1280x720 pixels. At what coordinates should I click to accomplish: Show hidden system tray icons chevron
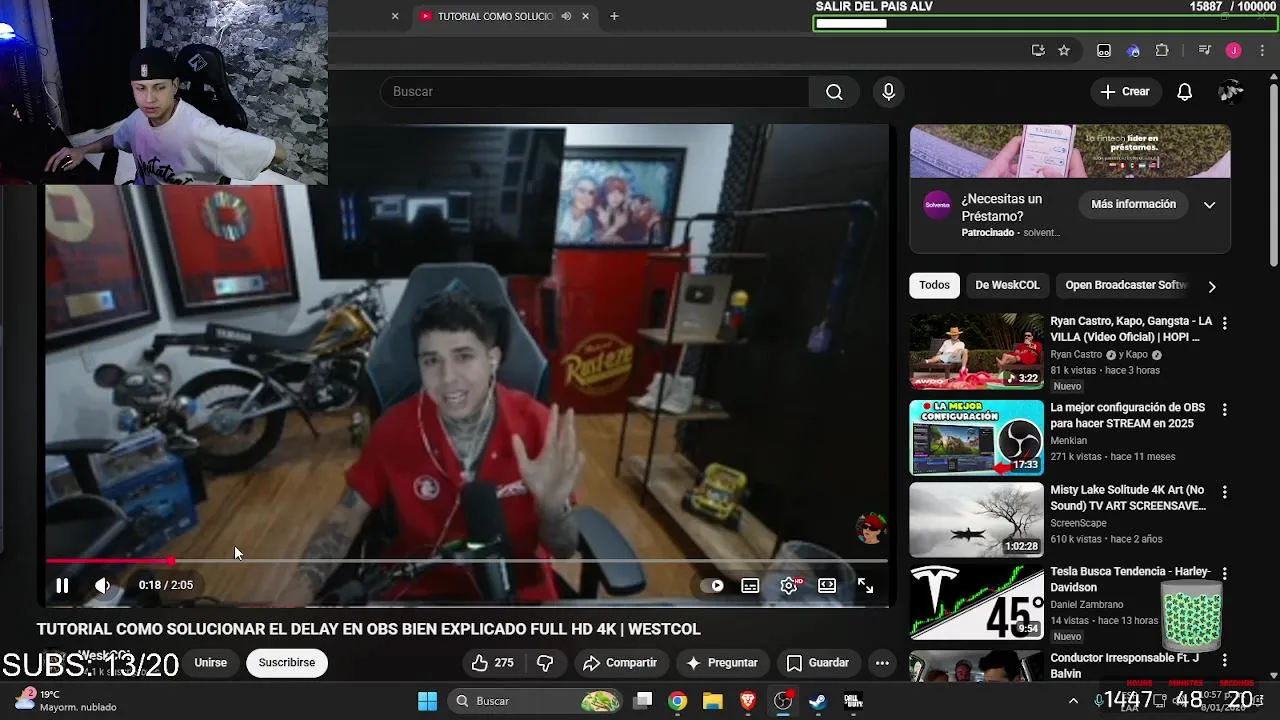1073,701
